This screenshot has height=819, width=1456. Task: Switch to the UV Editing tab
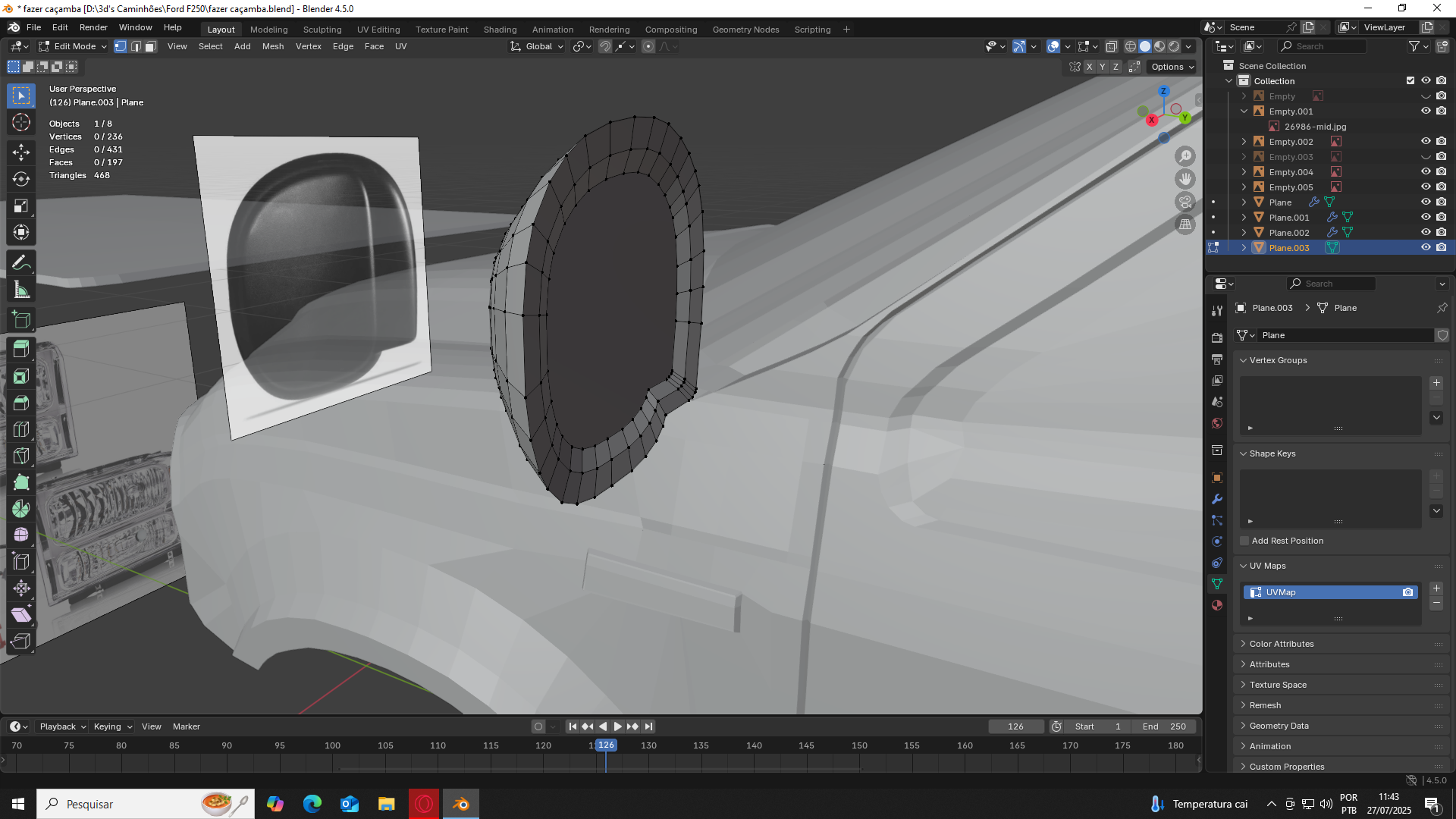[x=378, y=30]
